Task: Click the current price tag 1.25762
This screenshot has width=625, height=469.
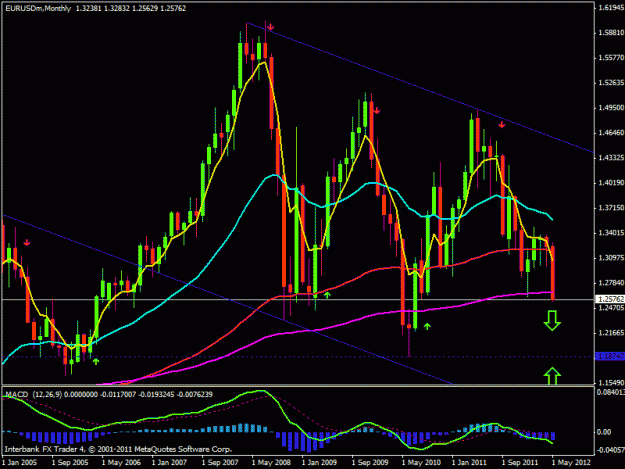Action: (x=610, y=299)
